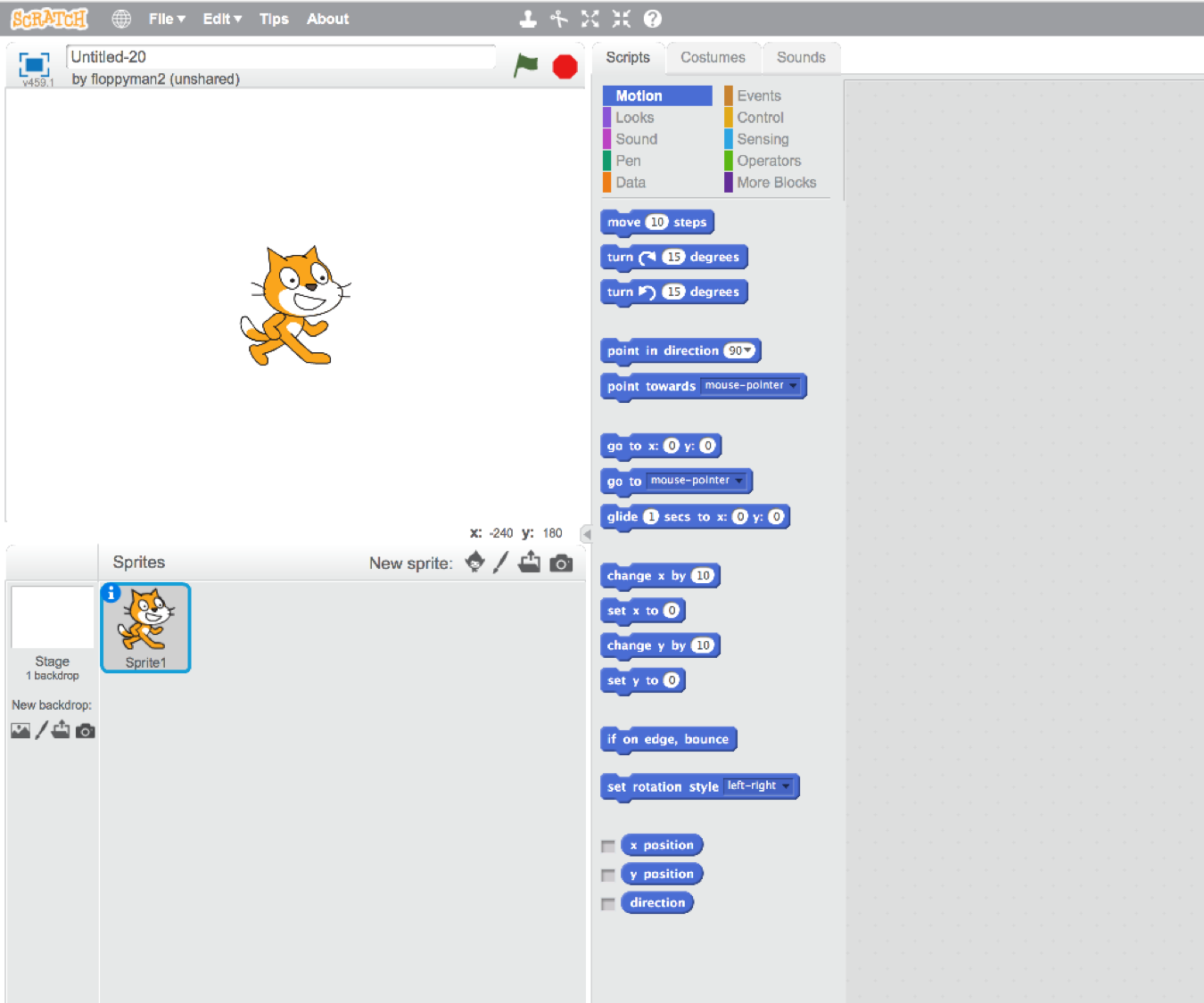Open the sprite library to choose a new sprite
The width and height of the screenshot is (1204, 1003).
pos(474,562)
